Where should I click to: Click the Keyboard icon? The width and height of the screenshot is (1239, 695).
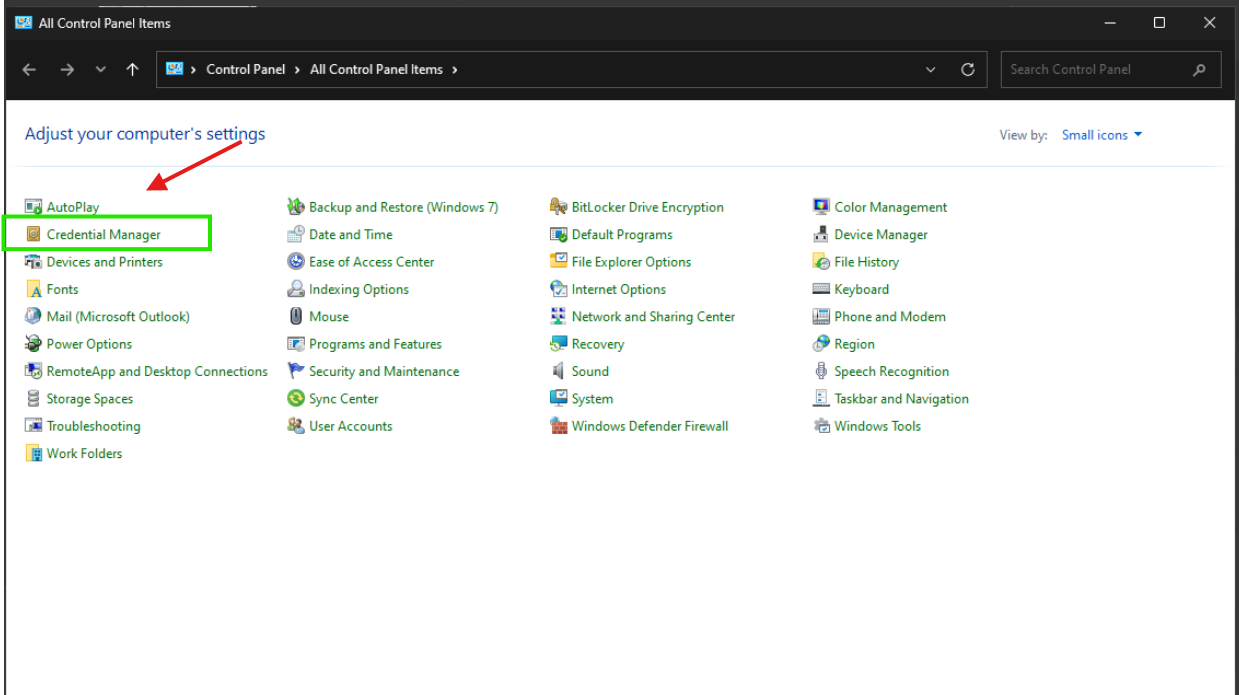click(x=821, y=289)
